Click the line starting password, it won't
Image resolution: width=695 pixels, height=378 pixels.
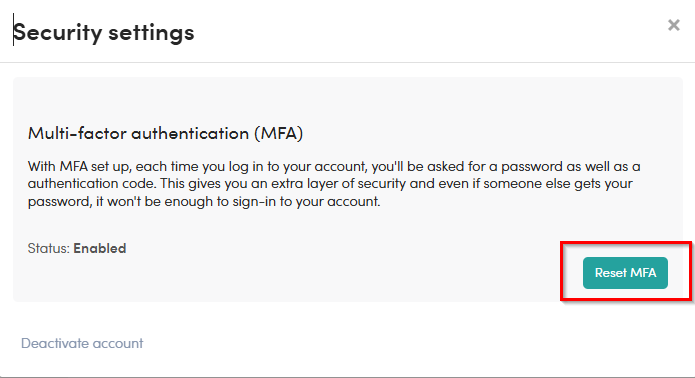pos(204,202)
